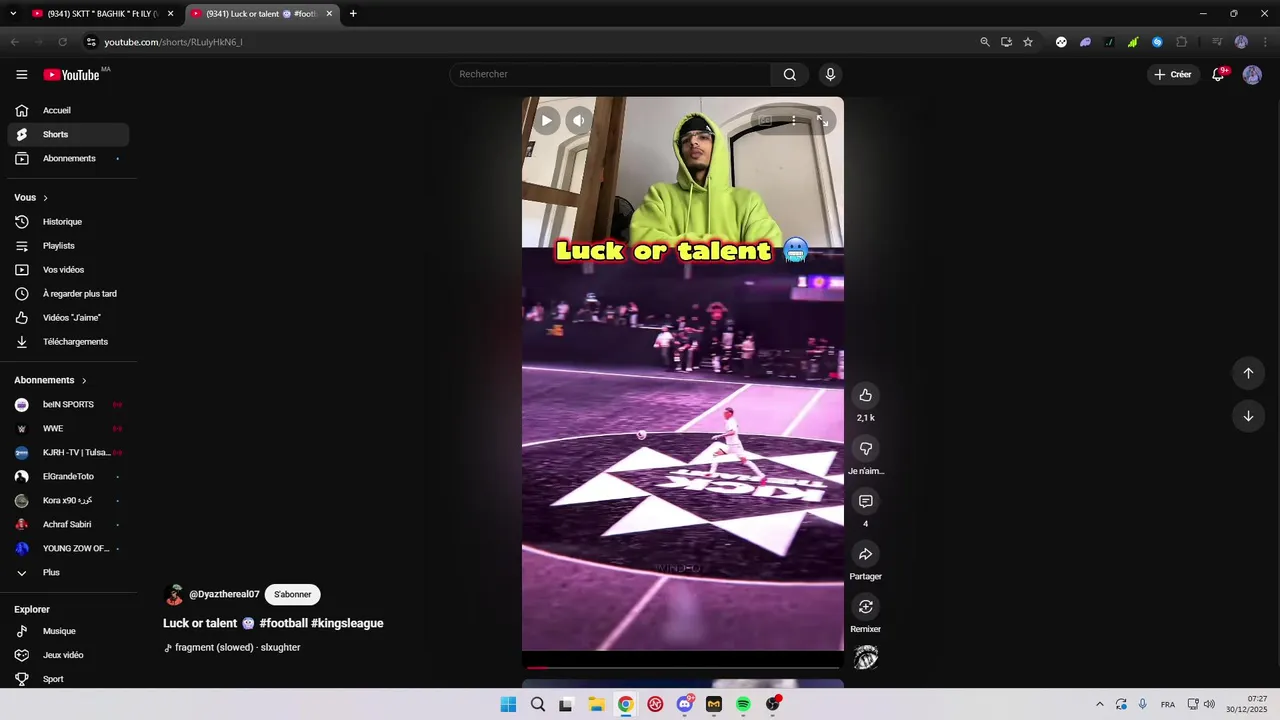Open the notifications bell

point(1218,75)
